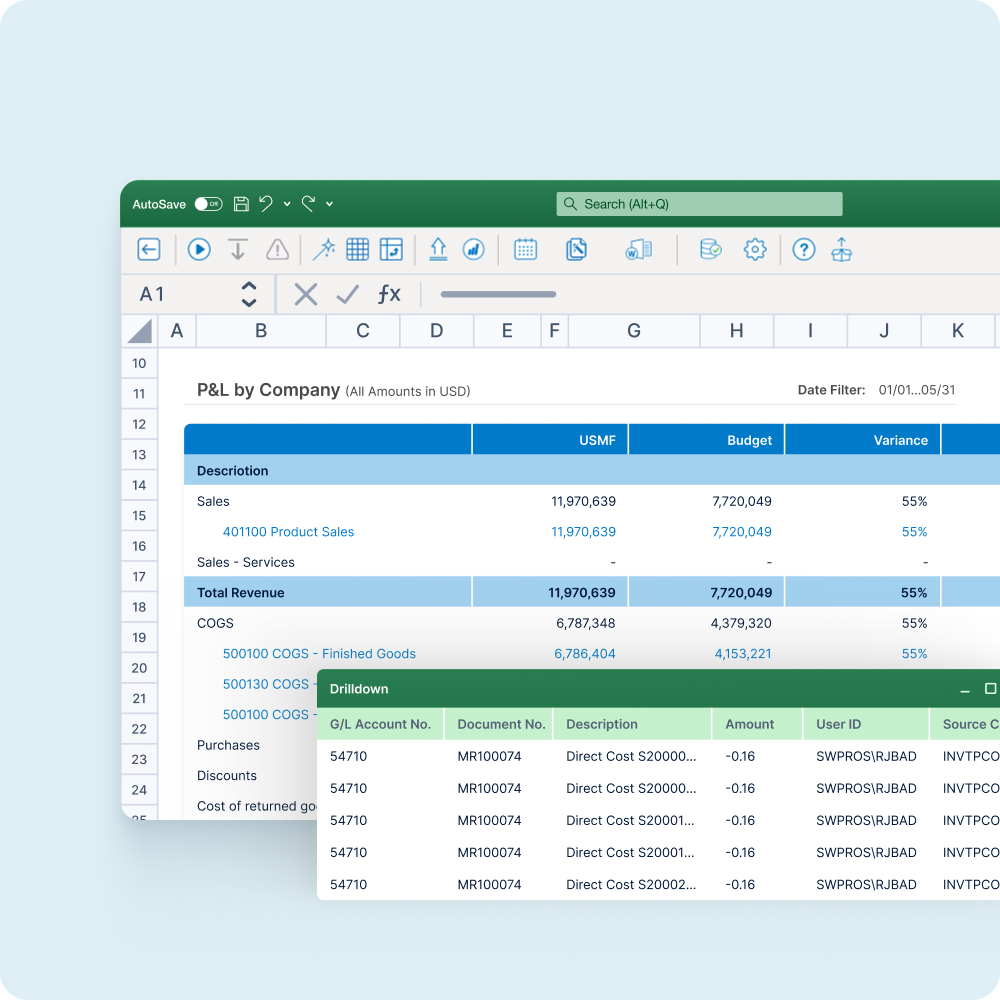Expand the Redo dropdown arrow
Viewport: 1000px width, 1000px height.
pos(329,204)
